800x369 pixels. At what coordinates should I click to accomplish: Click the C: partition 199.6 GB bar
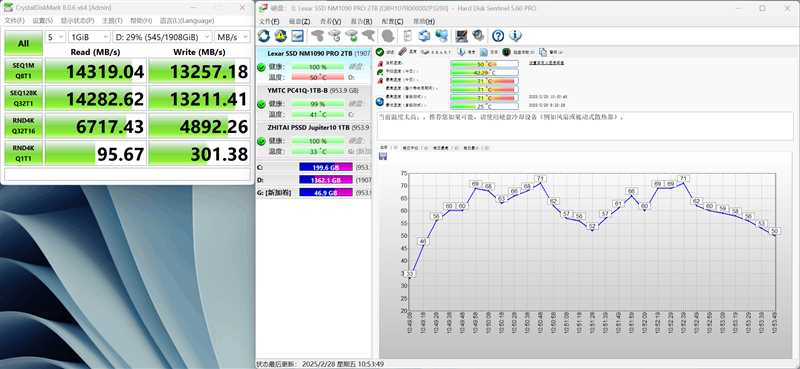(x=326, y=167)
